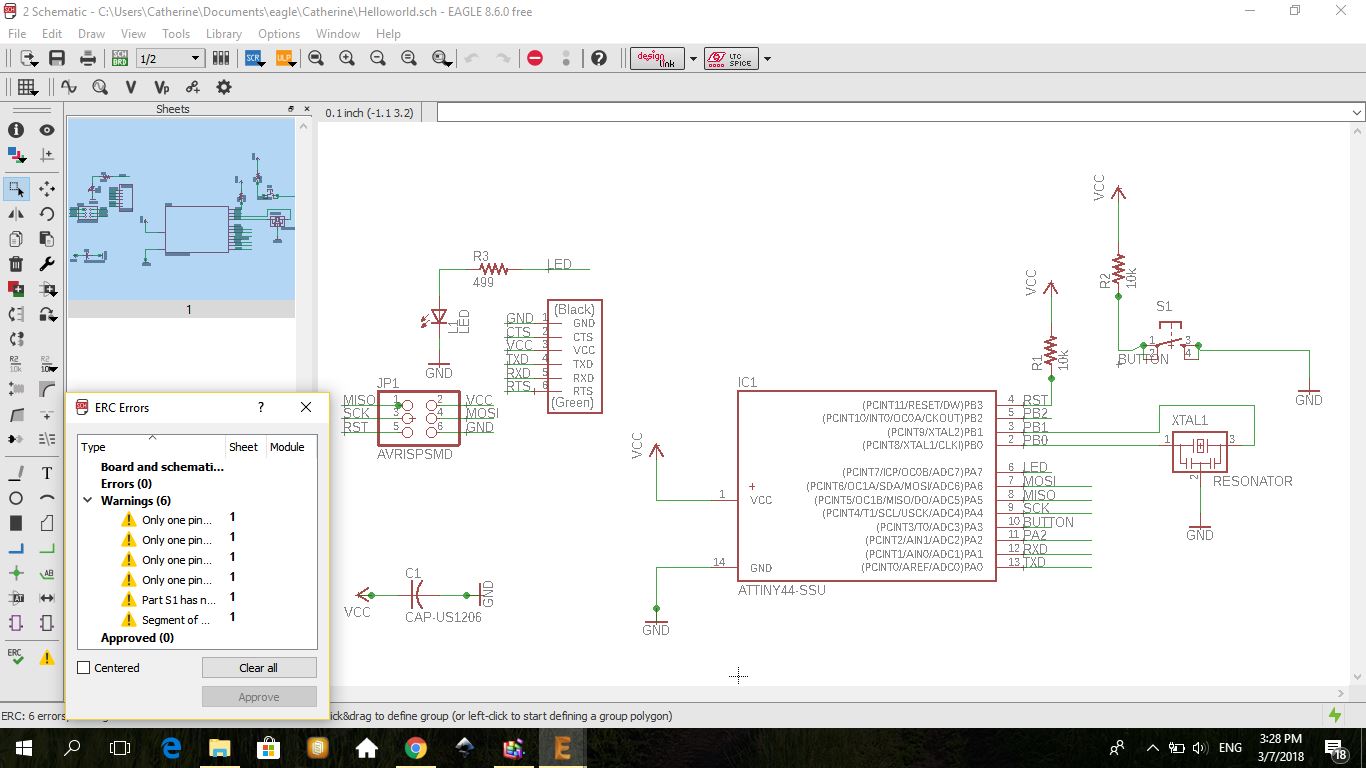This screenshot has height=768, width=1366.
Task: Enable the Centered checkbox
Action: tap(84, 668)
